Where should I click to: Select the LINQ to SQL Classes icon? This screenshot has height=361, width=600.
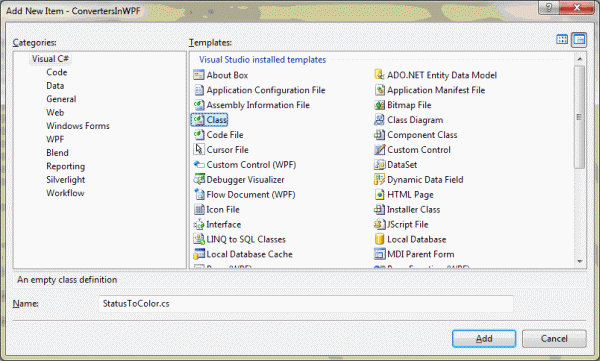[199, 239]
